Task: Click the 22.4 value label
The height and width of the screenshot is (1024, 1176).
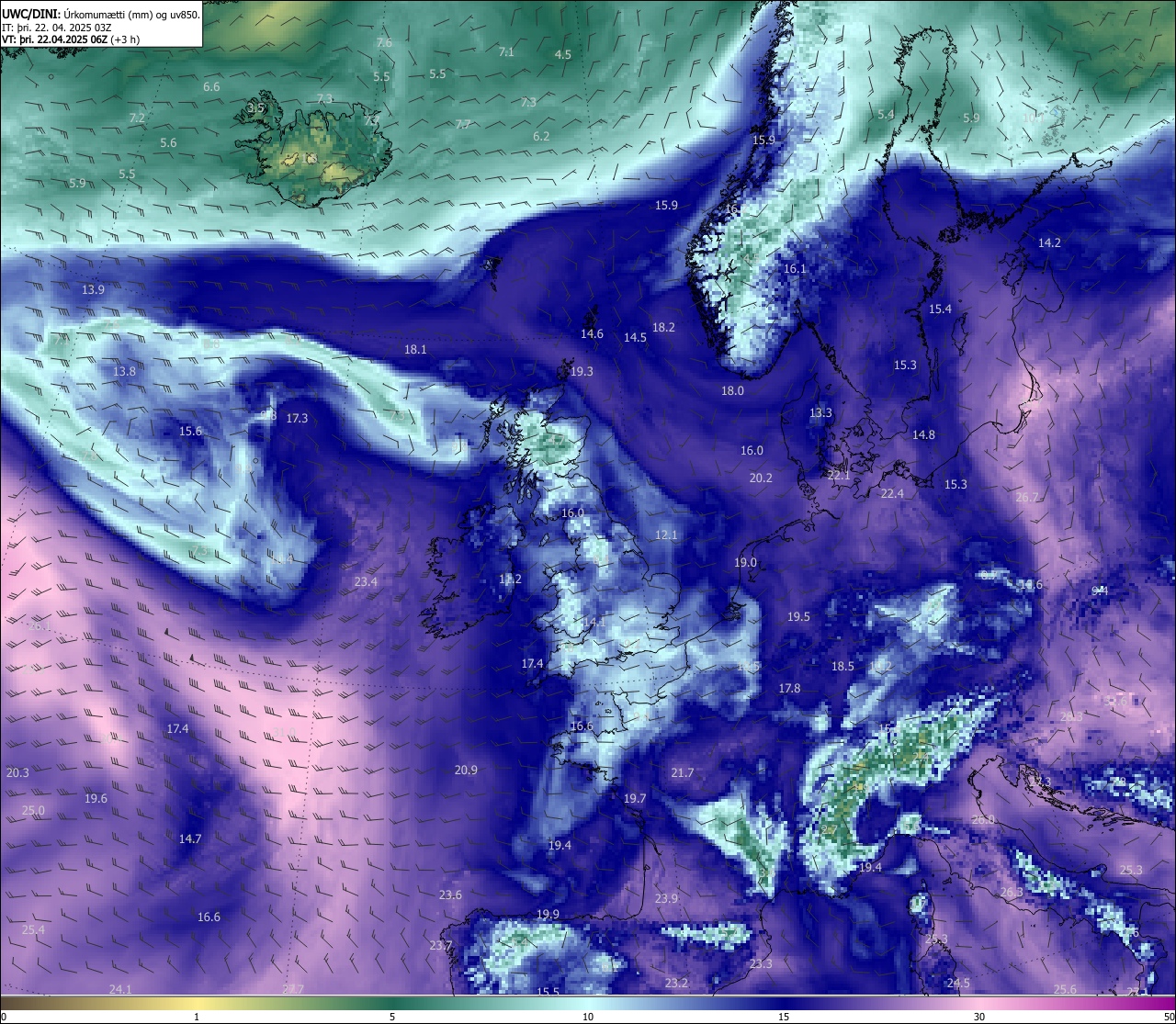Action: [892, 494]
